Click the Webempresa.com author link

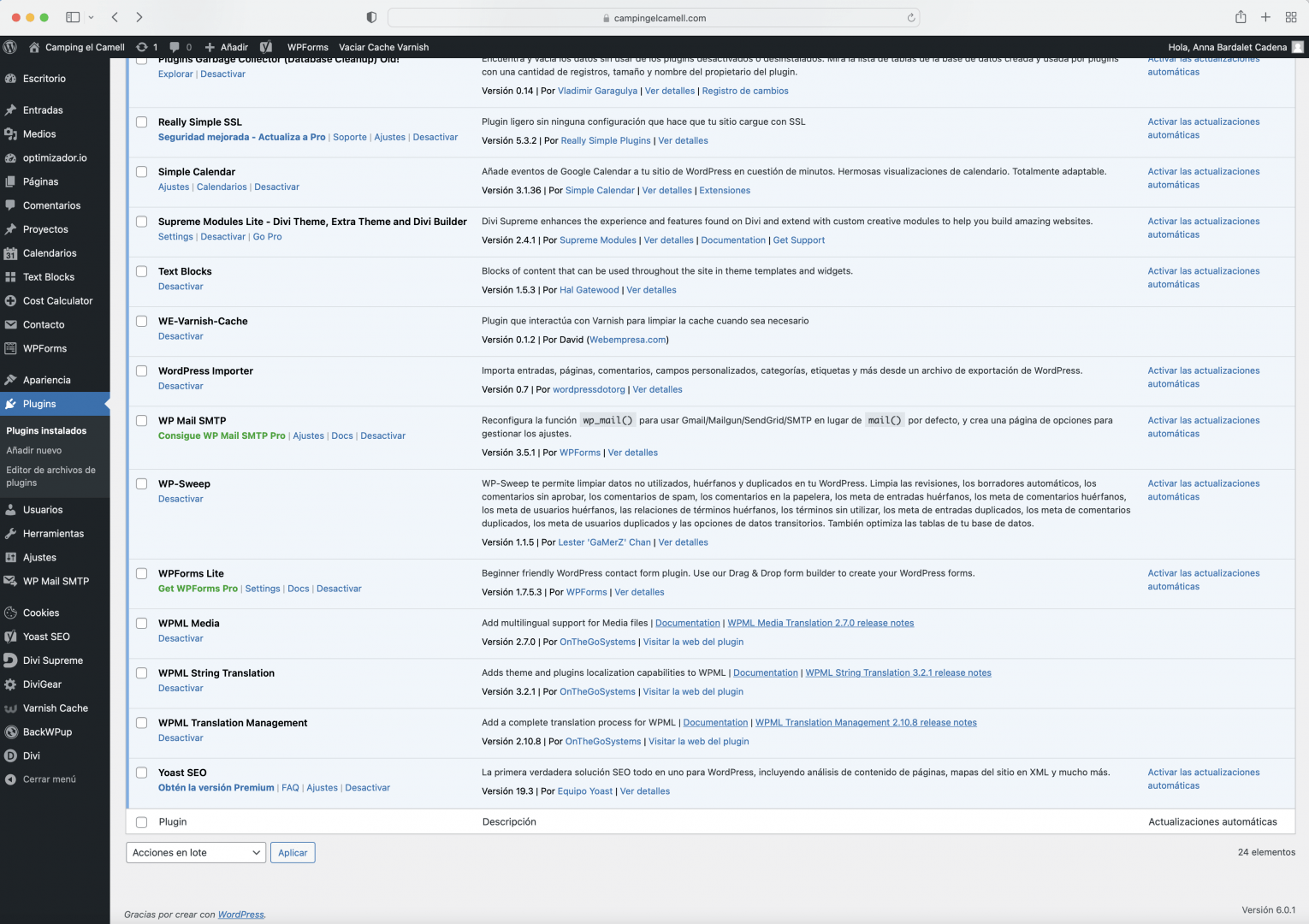(628, 341)
